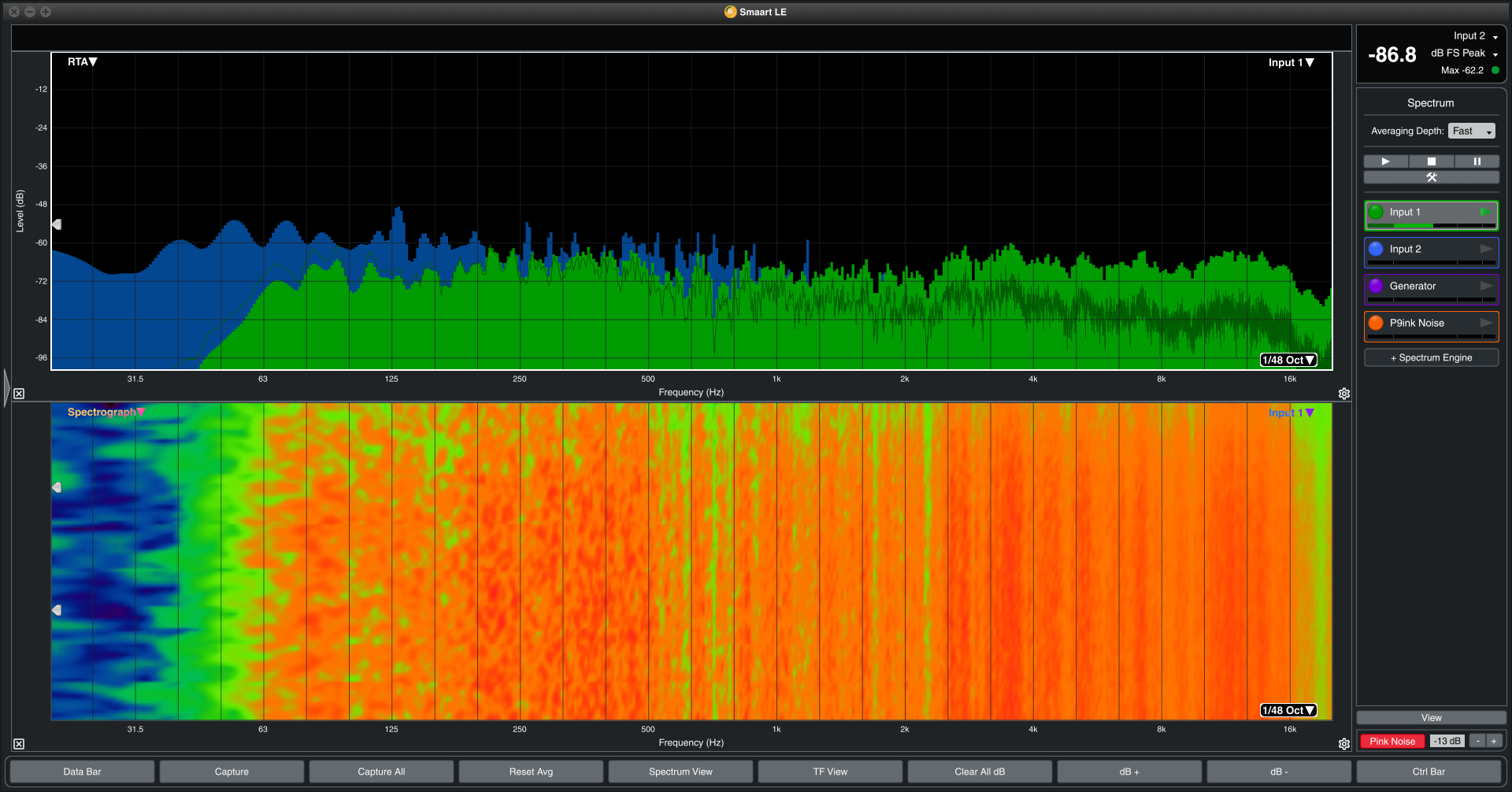Click the upper spectrograph range marker
This screenshot has height=792, width=1512.
click(x=57, y=487)
